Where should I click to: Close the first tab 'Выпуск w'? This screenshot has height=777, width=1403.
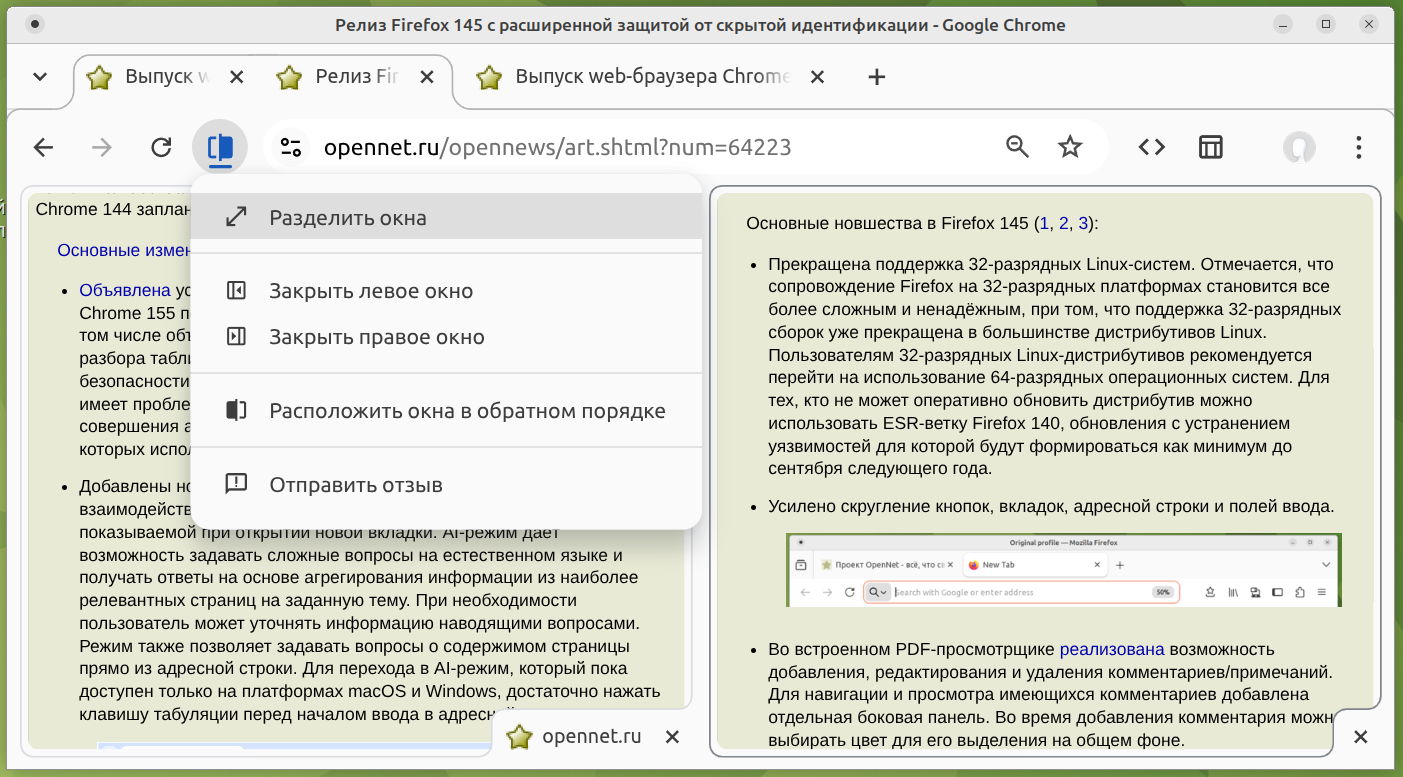point(236,77)
